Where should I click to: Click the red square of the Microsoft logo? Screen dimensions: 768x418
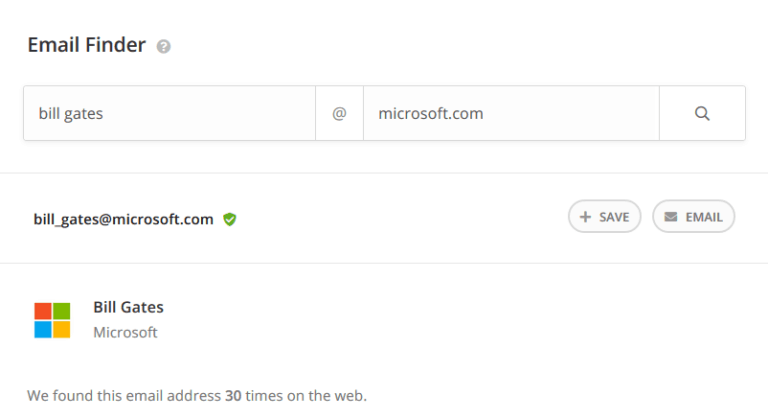(x=43, y=311)
